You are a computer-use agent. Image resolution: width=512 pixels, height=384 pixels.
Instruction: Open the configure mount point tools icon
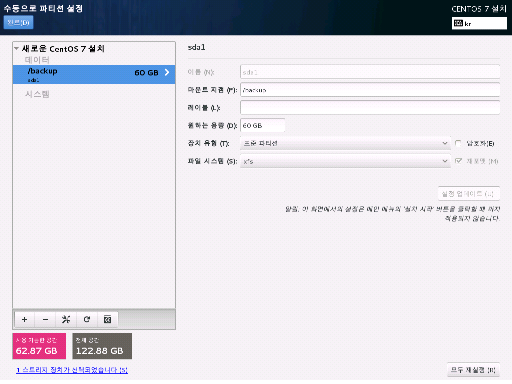coord(66,319)
